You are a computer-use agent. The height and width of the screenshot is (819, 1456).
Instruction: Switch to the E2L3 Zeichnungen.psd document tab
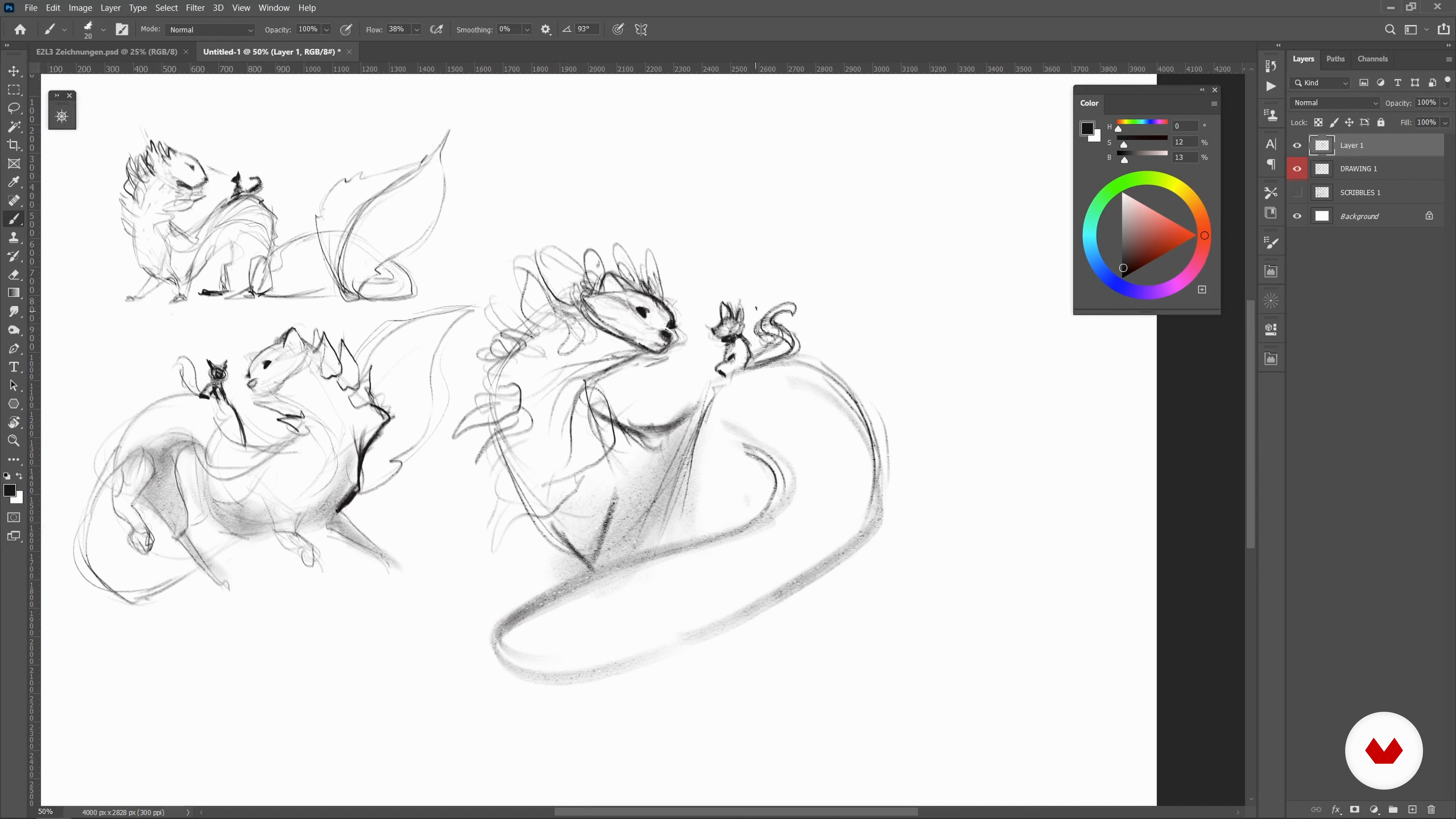pyautogui.click(x=107, y=52)
